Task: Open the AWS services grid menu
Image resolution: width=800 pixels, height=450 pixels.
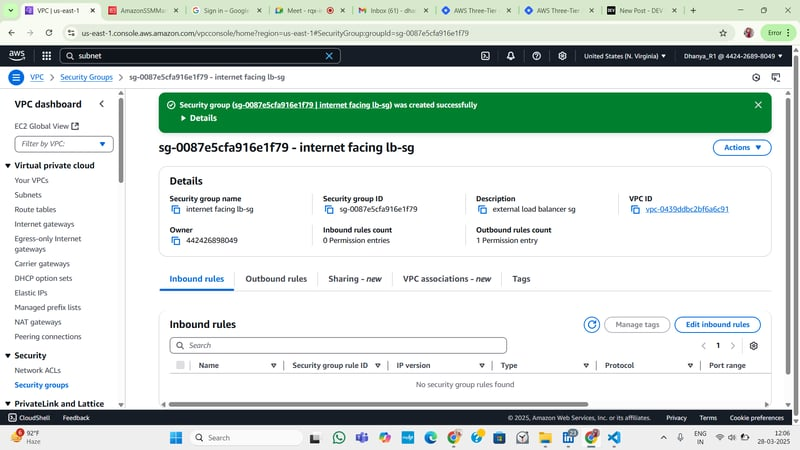Action: (46, 56)
